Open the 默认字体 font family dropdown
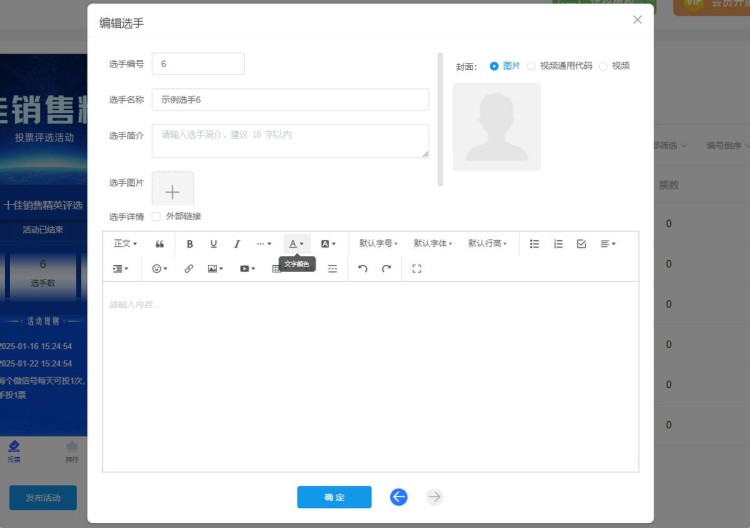The width and height of the screenshot is (750, 528). click(x=433, y=244)
